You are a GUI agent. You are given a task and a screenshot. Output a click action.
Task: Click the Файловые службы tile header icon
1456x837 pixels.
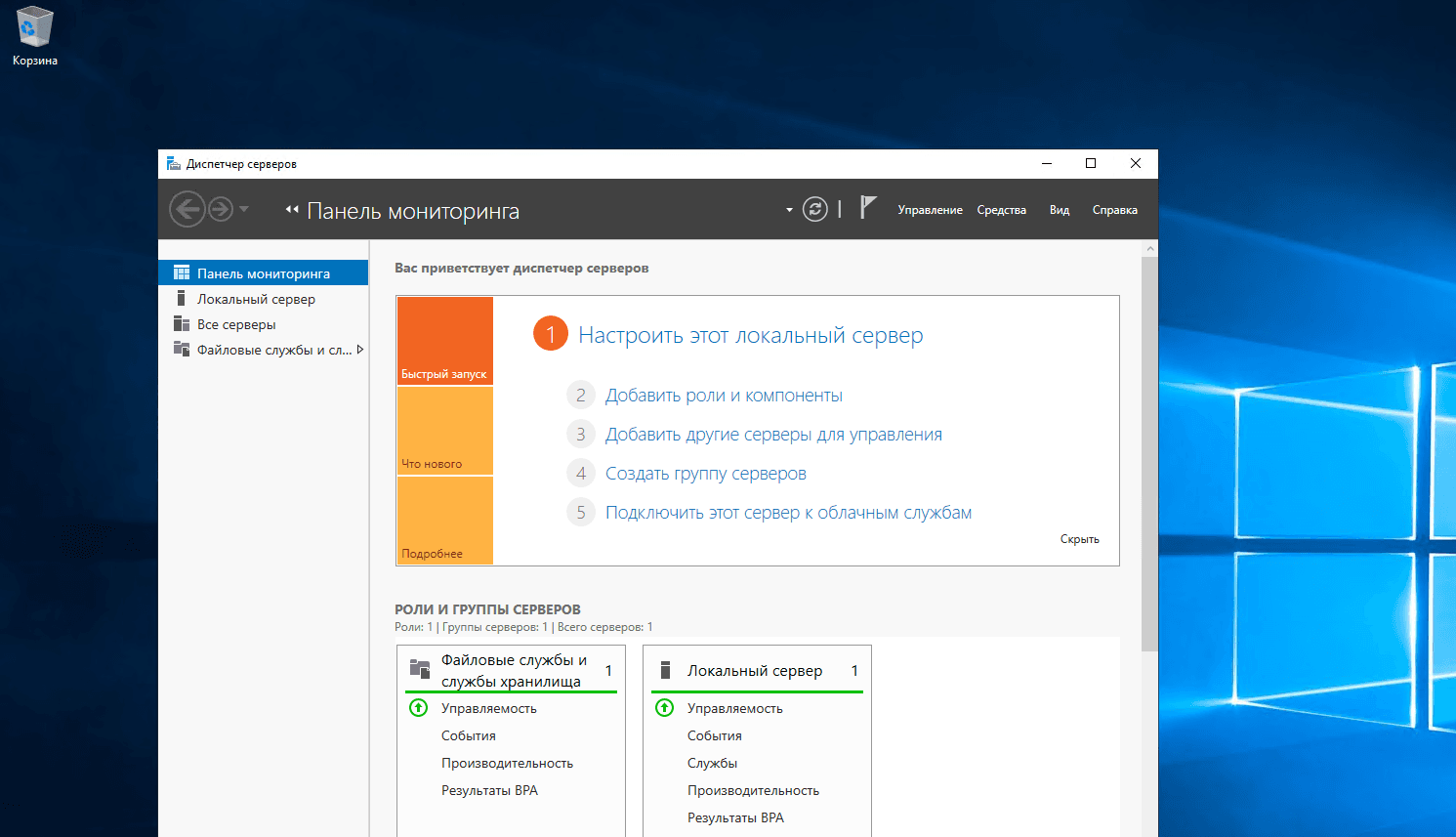[x=420, y=669]
